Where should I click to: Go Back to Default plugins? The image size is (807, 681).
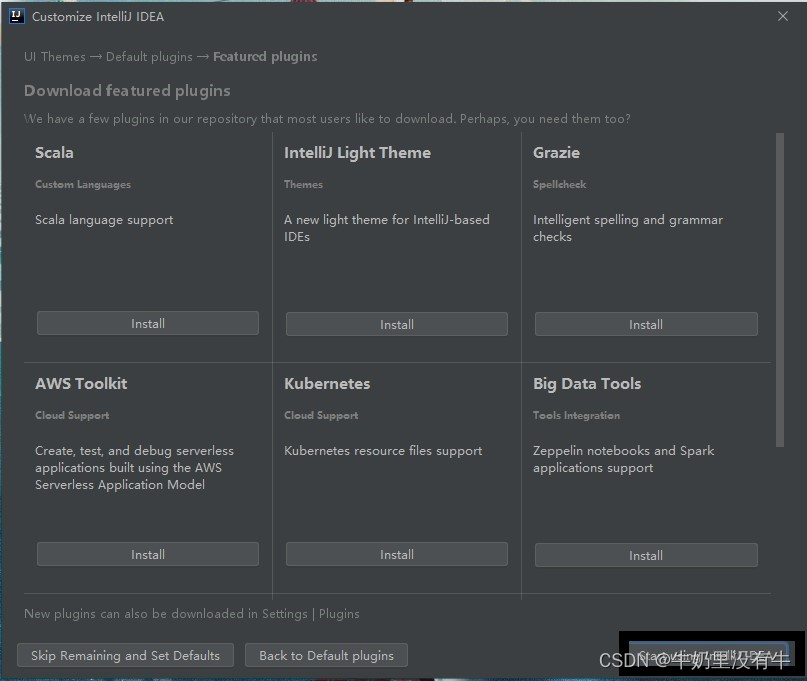(326, 655)
